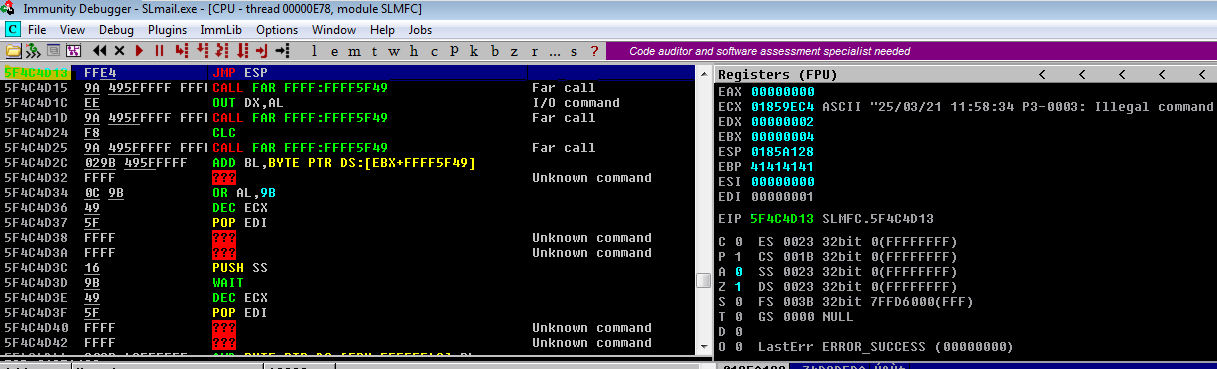Click the Trace into toolbar icon

click(x=221, y=50)
